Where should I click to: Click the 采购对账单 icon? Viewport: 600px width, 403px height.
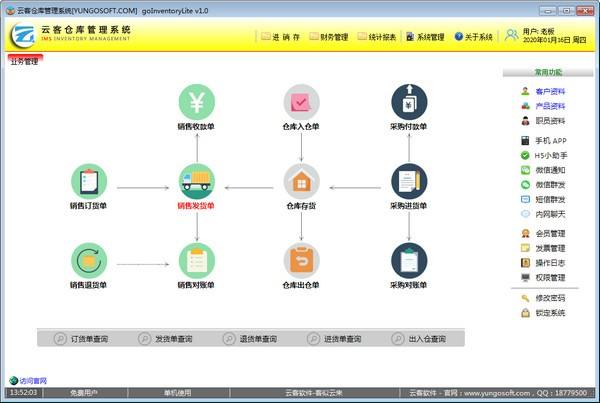[x=408, y=260]
